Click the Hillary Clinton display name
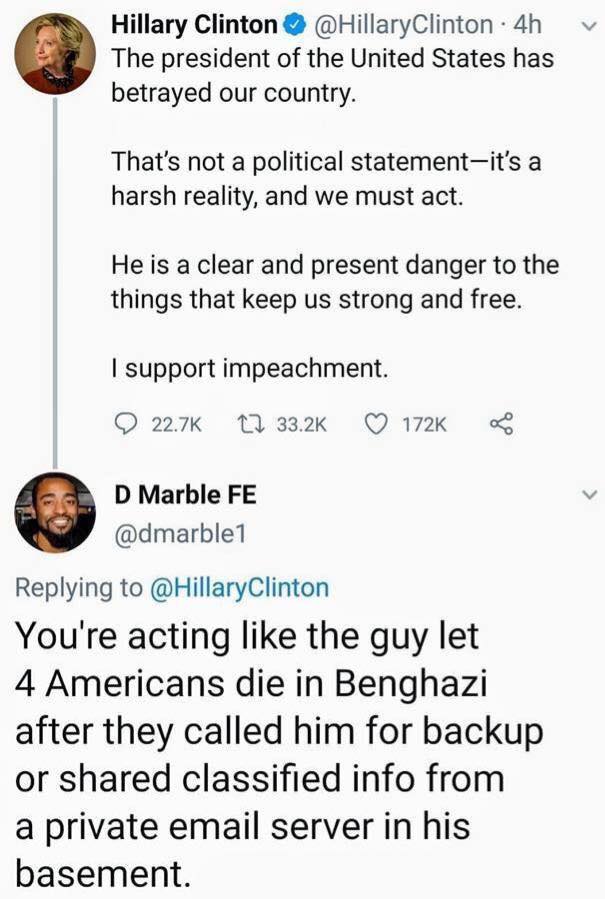Image resolution: width=605 pixels, height=899 pixels. tap(193, 24)
